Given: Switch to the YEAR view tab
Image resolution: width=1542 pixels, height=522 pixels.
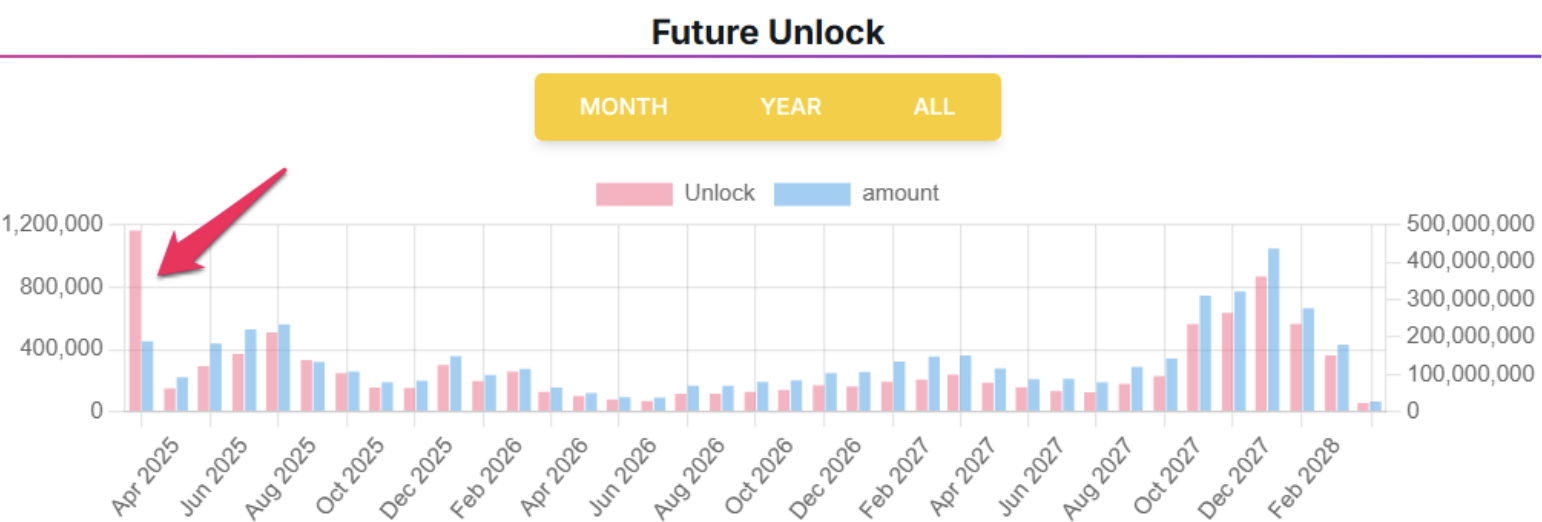Looking at the screenshot, I should 790,107.
